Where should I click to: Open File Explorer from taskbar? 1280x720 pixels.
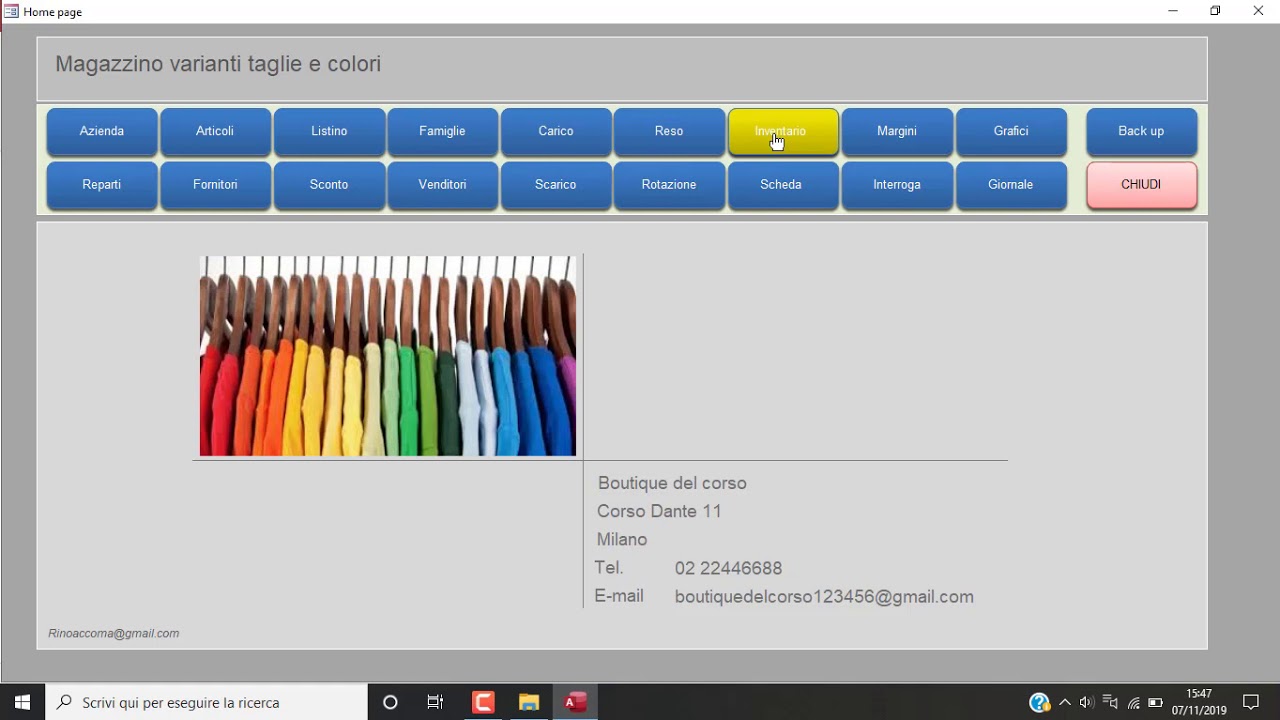529,702
